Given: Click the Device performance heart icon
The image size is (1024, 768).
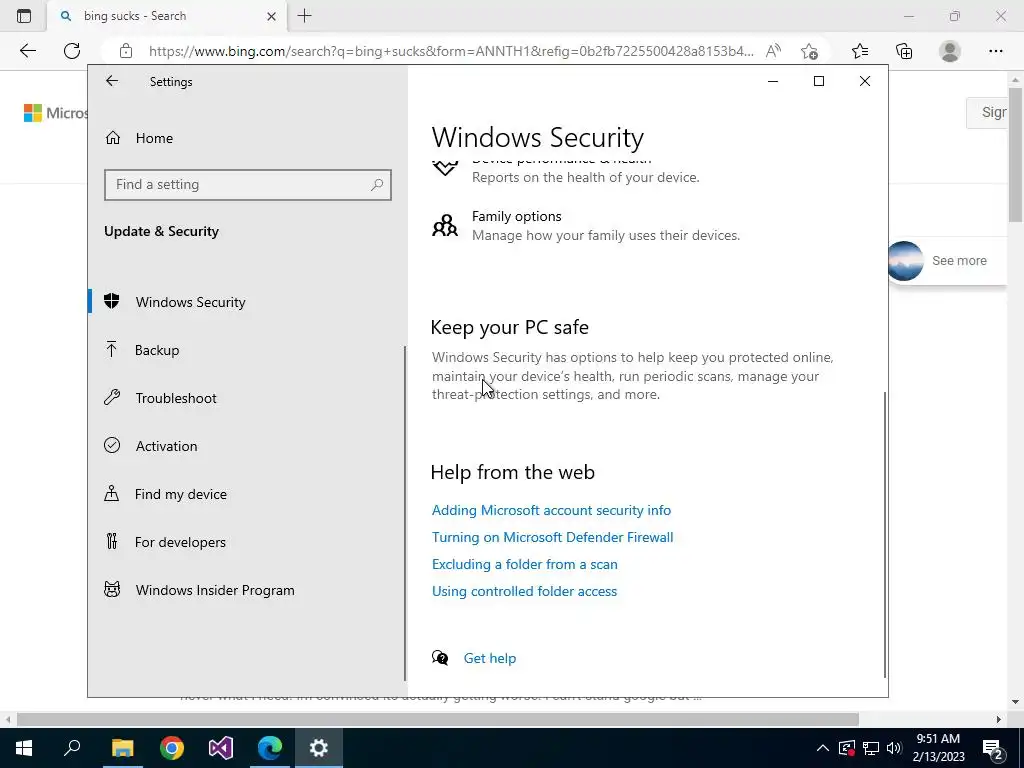Looking at the screenshot, I should coord(445,168).
